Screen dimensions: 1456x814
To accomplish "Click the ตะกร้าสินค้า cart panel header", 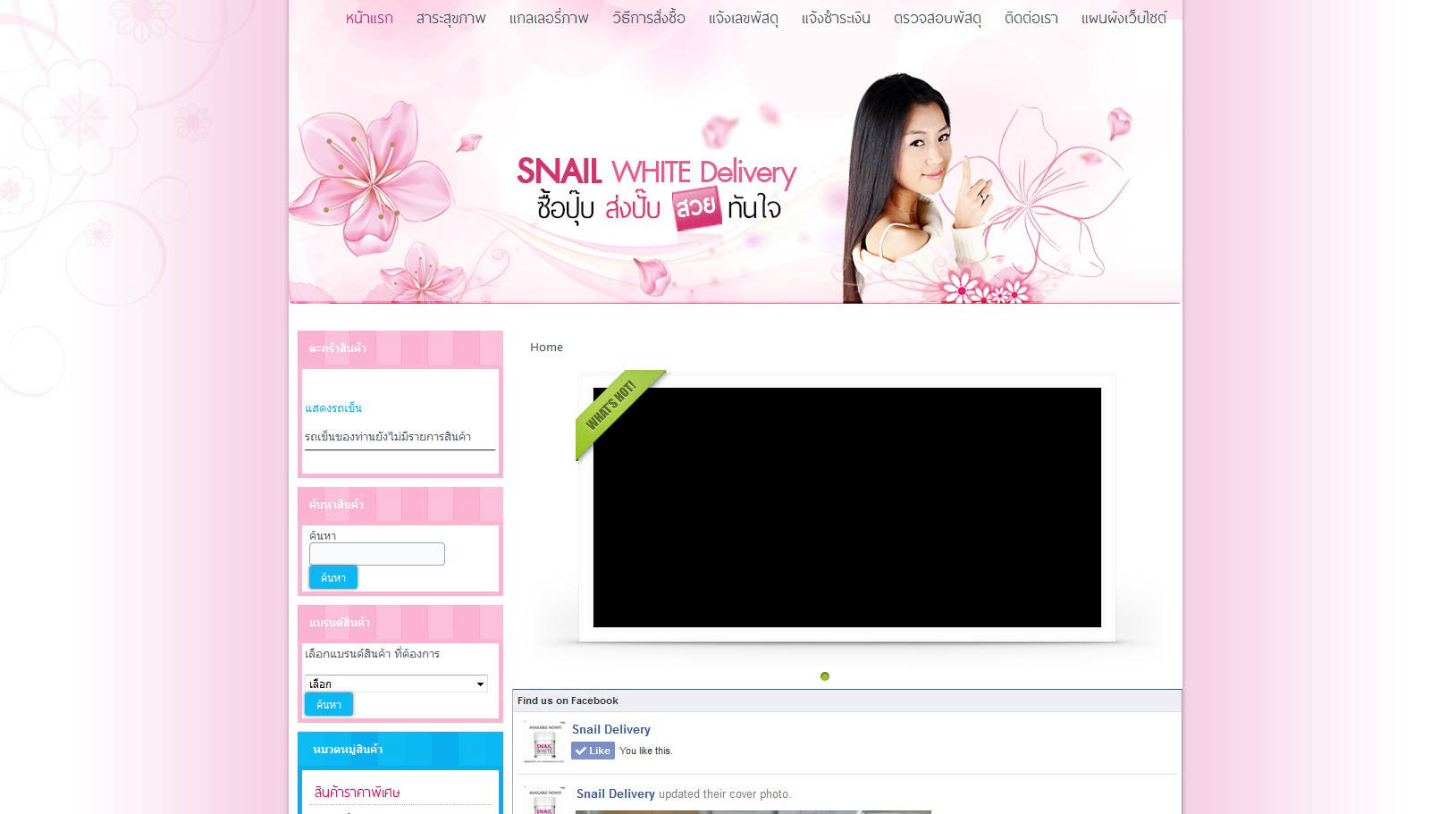I will tap(400, 348).
